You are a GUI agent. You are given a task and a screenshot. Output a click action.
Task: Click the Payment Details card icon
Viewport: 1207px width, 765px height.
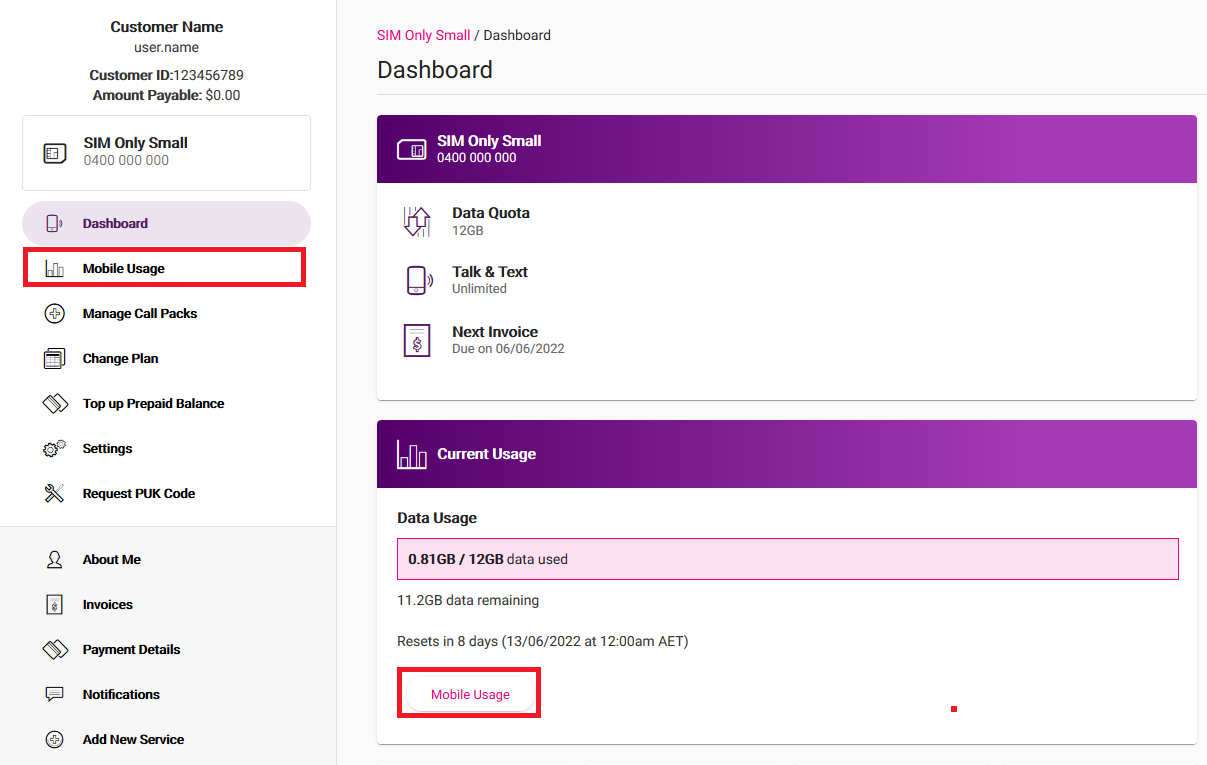(x=55, y=650)
